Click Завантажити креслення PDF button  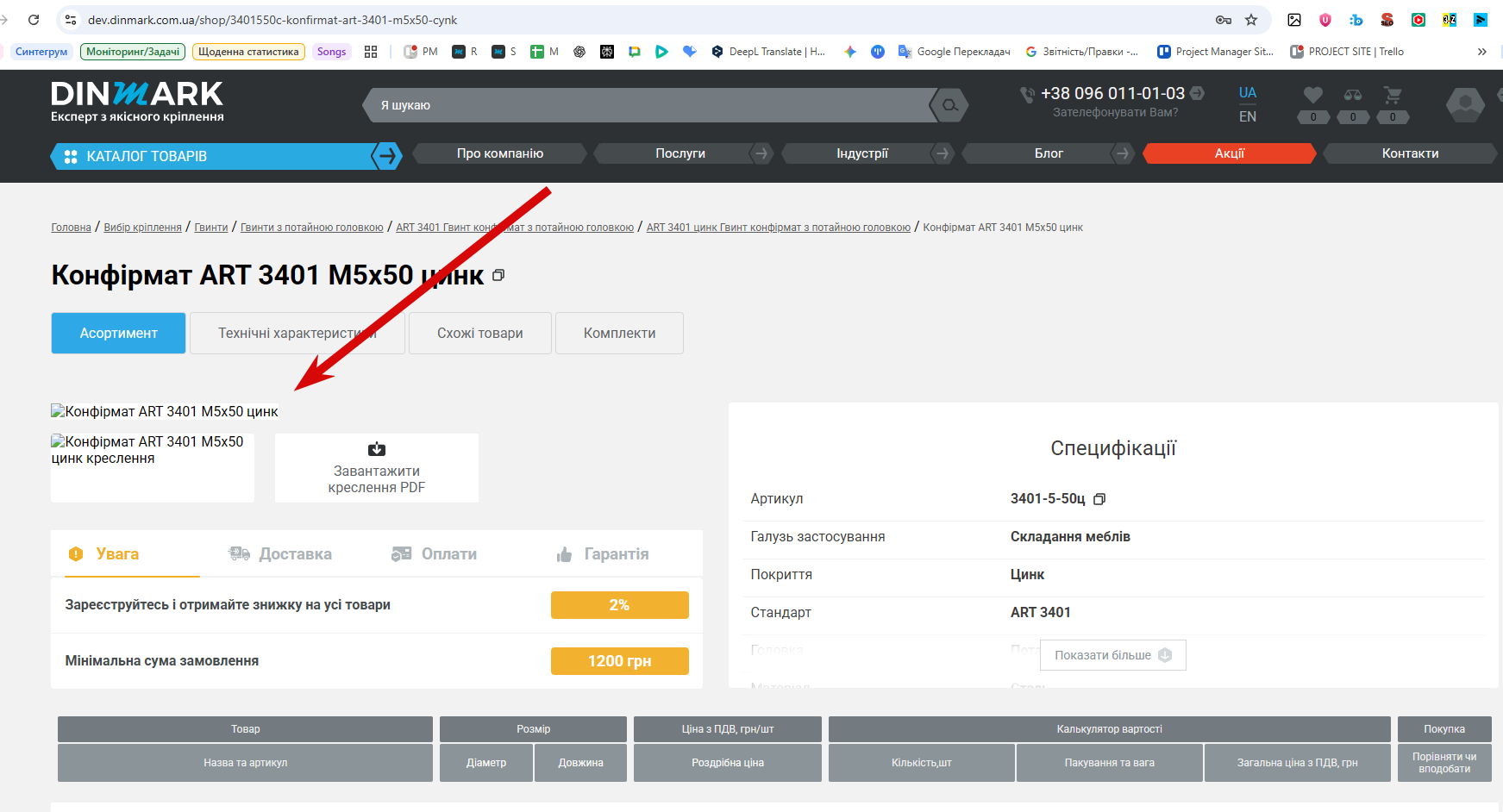[377, 468]
